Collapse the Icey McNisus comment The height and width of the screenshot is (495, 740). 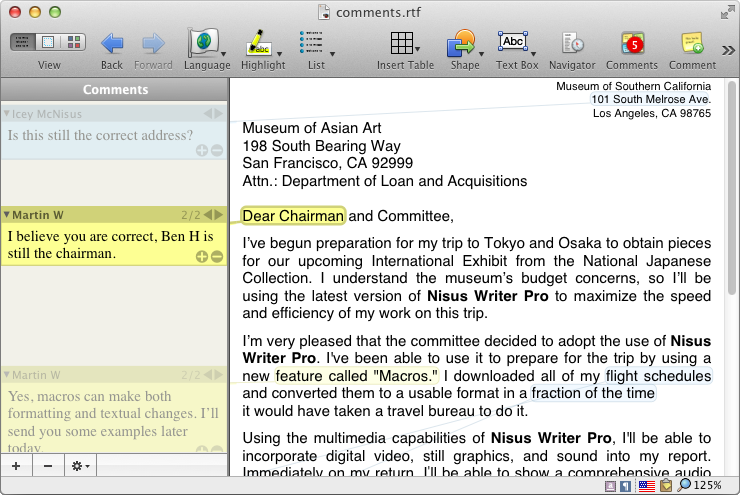(x=7, y=114)
